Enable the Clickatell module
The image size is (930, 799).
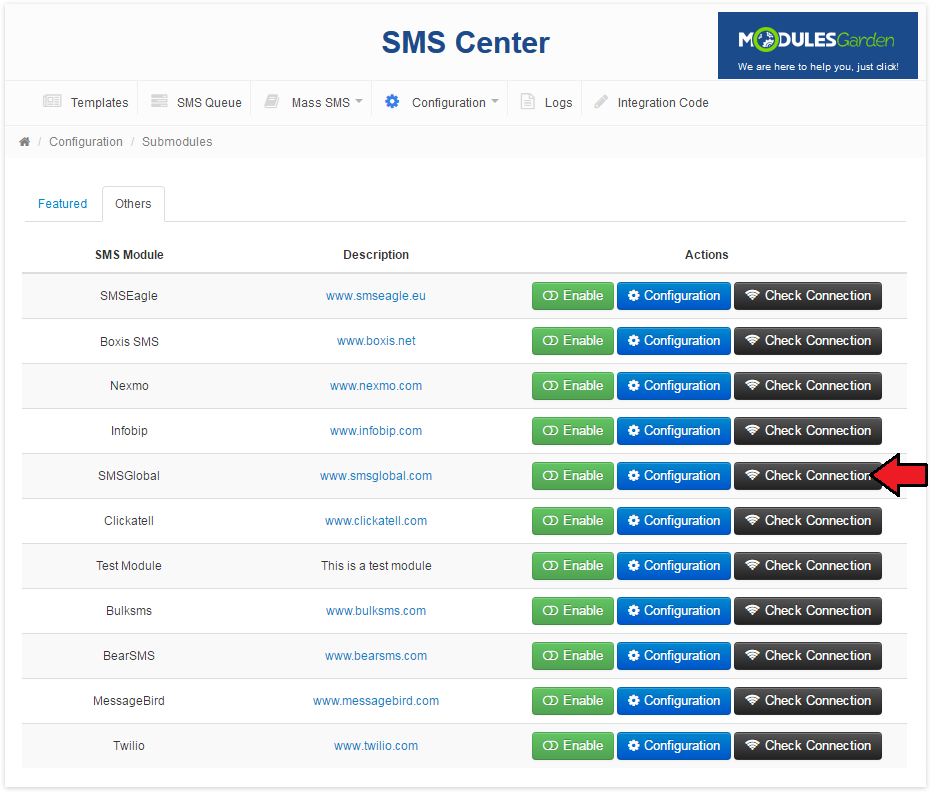572,521
